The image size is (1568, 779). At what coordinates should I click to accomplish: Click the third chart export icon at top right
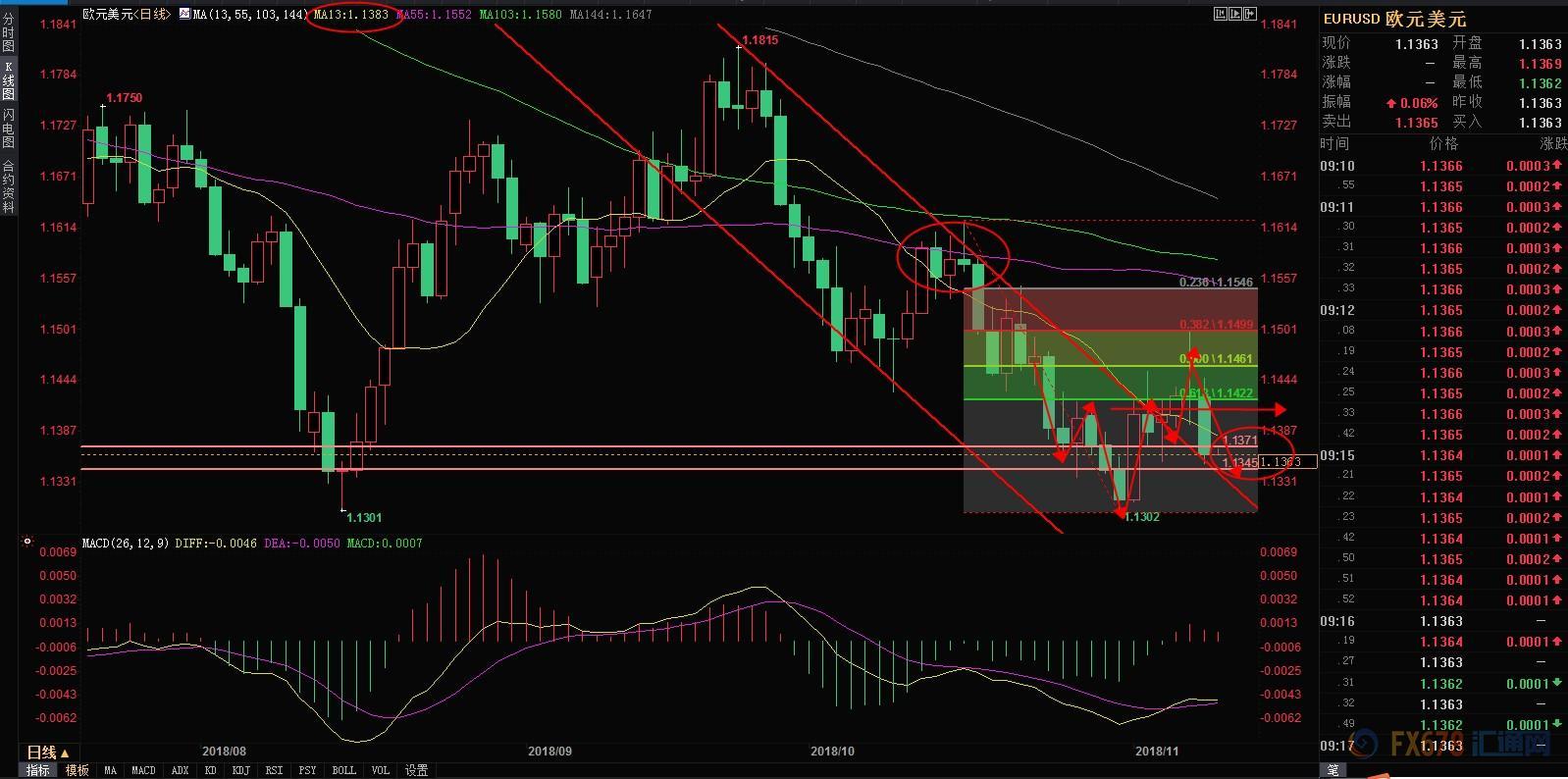click(1250, 14)
